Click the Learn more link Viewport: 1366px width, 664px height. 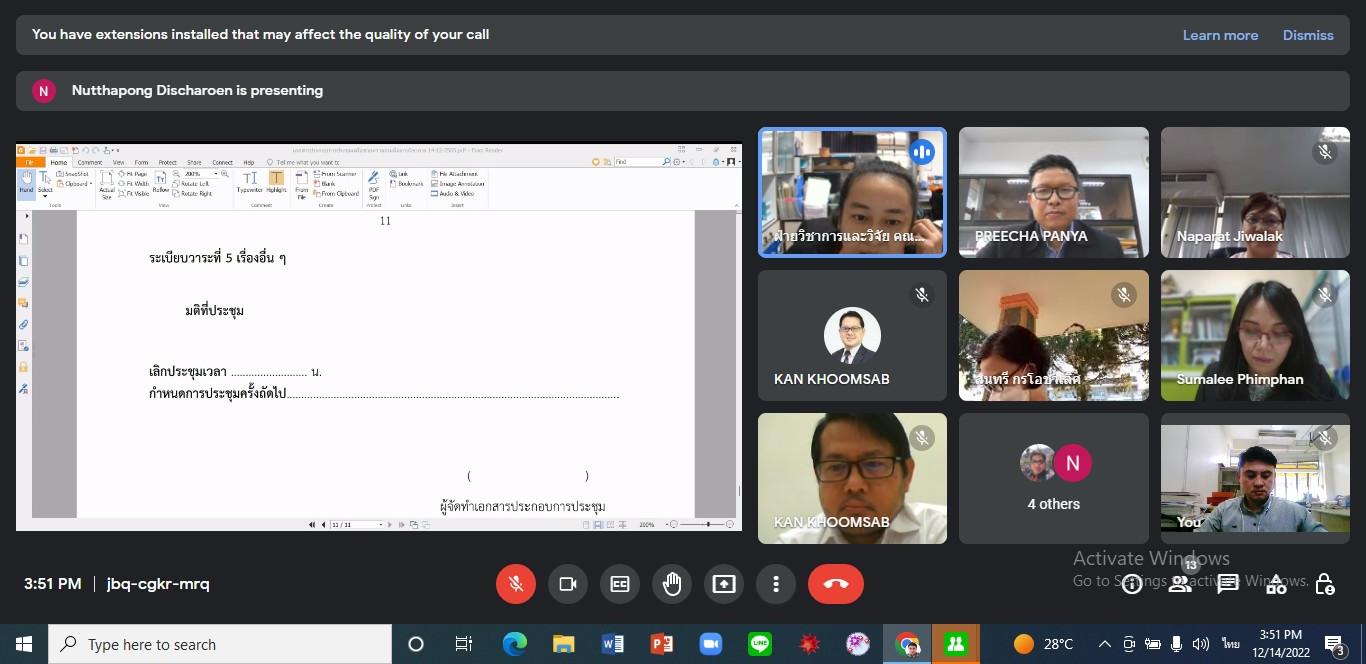1220,35
